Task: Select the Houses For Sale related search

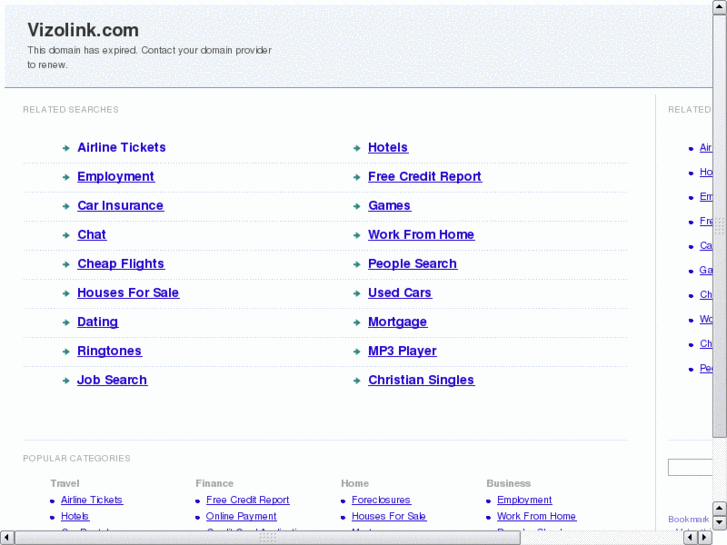Action: [x=128, y=293]
